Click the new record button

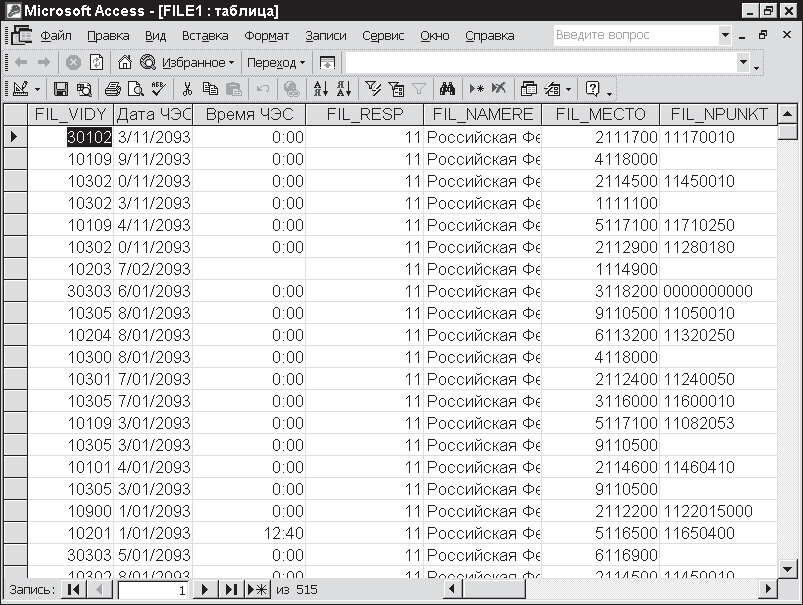point(257,590)
